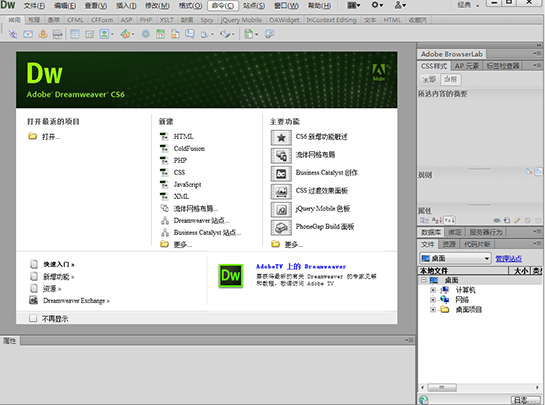Click the Insert Div Tag toolbar icon

point(89,34)
